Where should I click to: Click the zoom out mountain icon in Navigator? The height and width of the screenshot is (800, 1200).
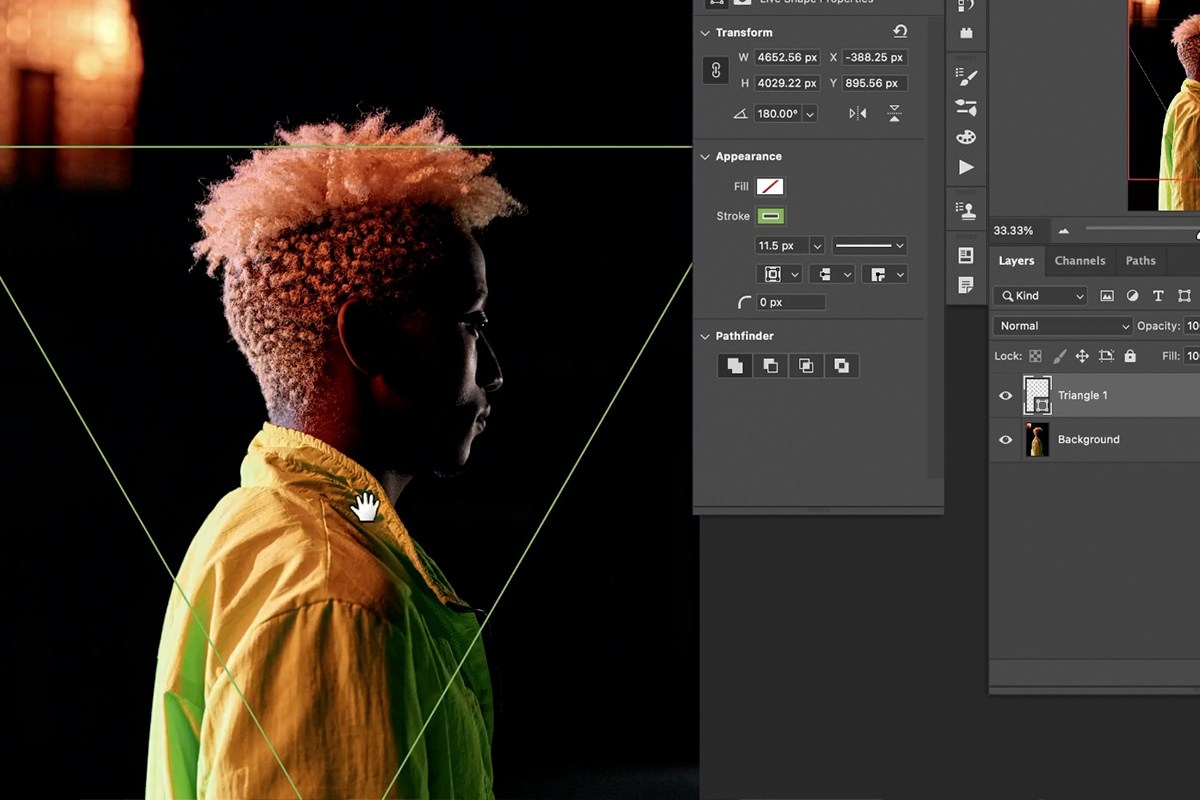click(x=1063, y=231)
